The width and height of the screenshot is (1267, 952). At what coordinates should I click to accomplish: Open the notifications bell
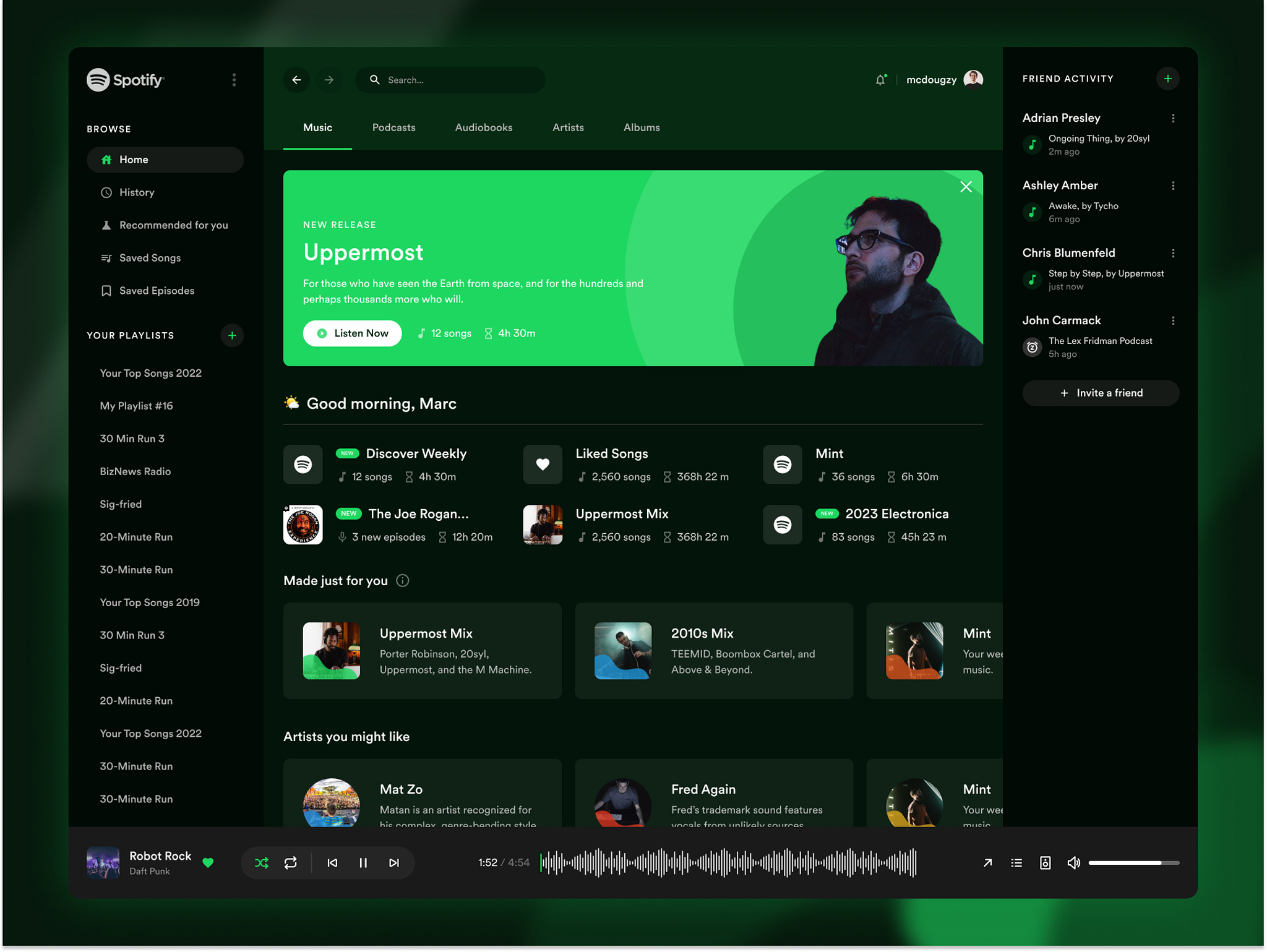point(881,79)
